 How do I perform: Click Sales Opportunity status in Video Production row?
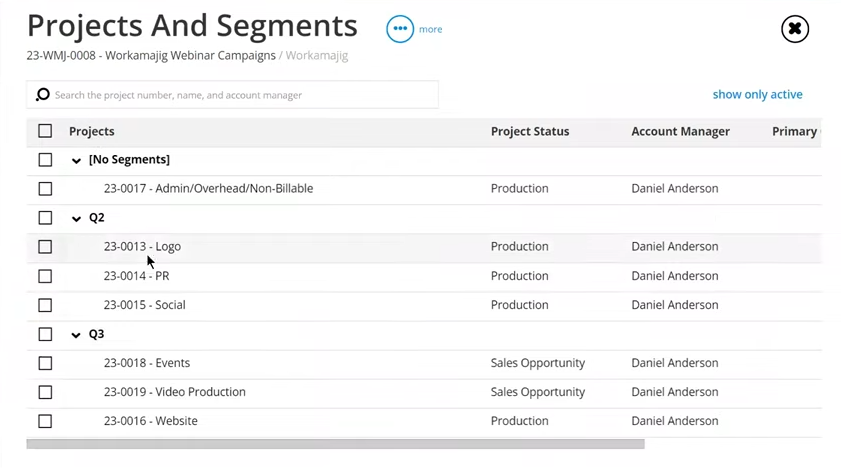pos(537,392)
